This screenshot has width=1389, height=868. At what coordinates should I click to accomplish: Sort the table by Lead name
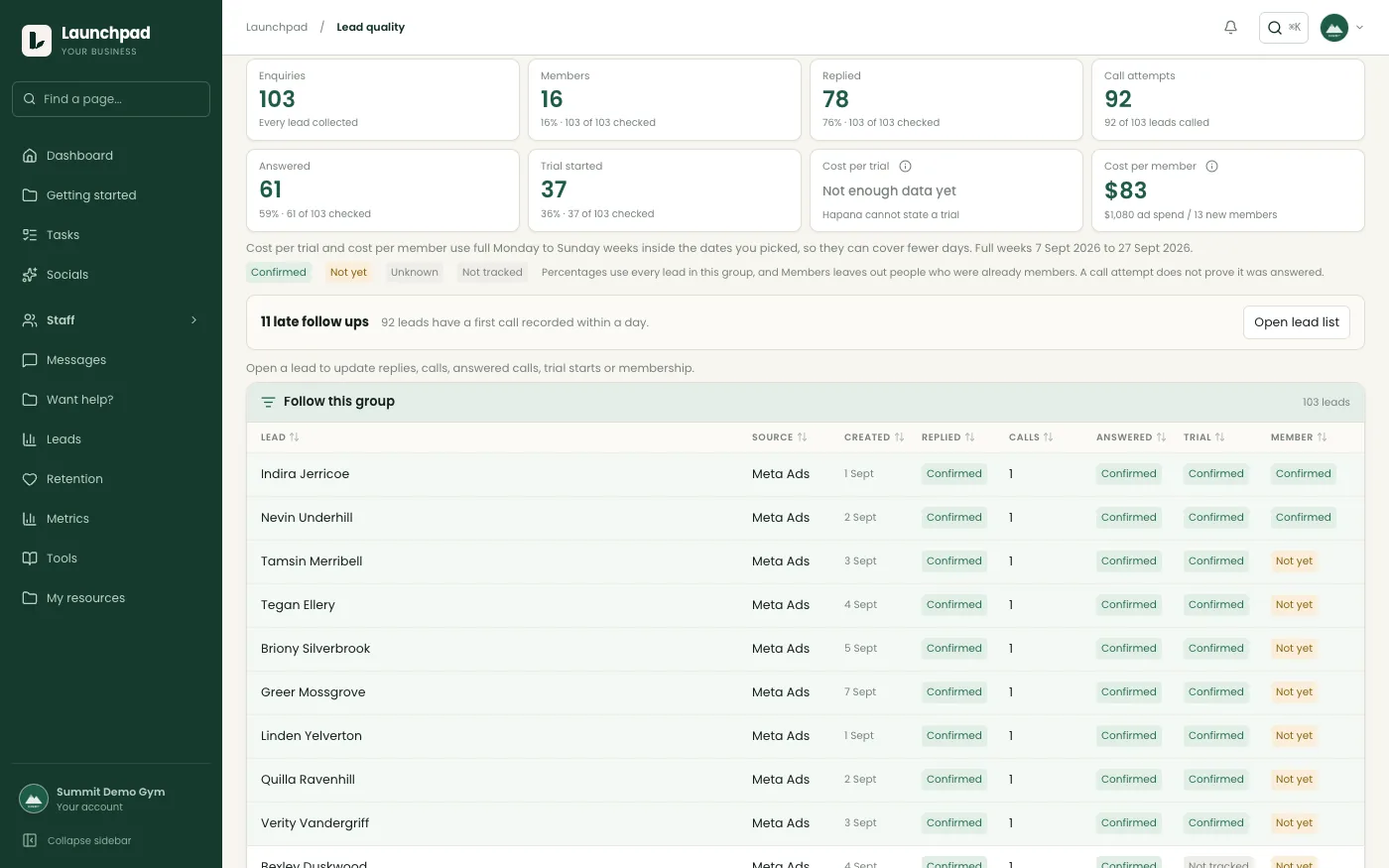[x=280, y=437]
